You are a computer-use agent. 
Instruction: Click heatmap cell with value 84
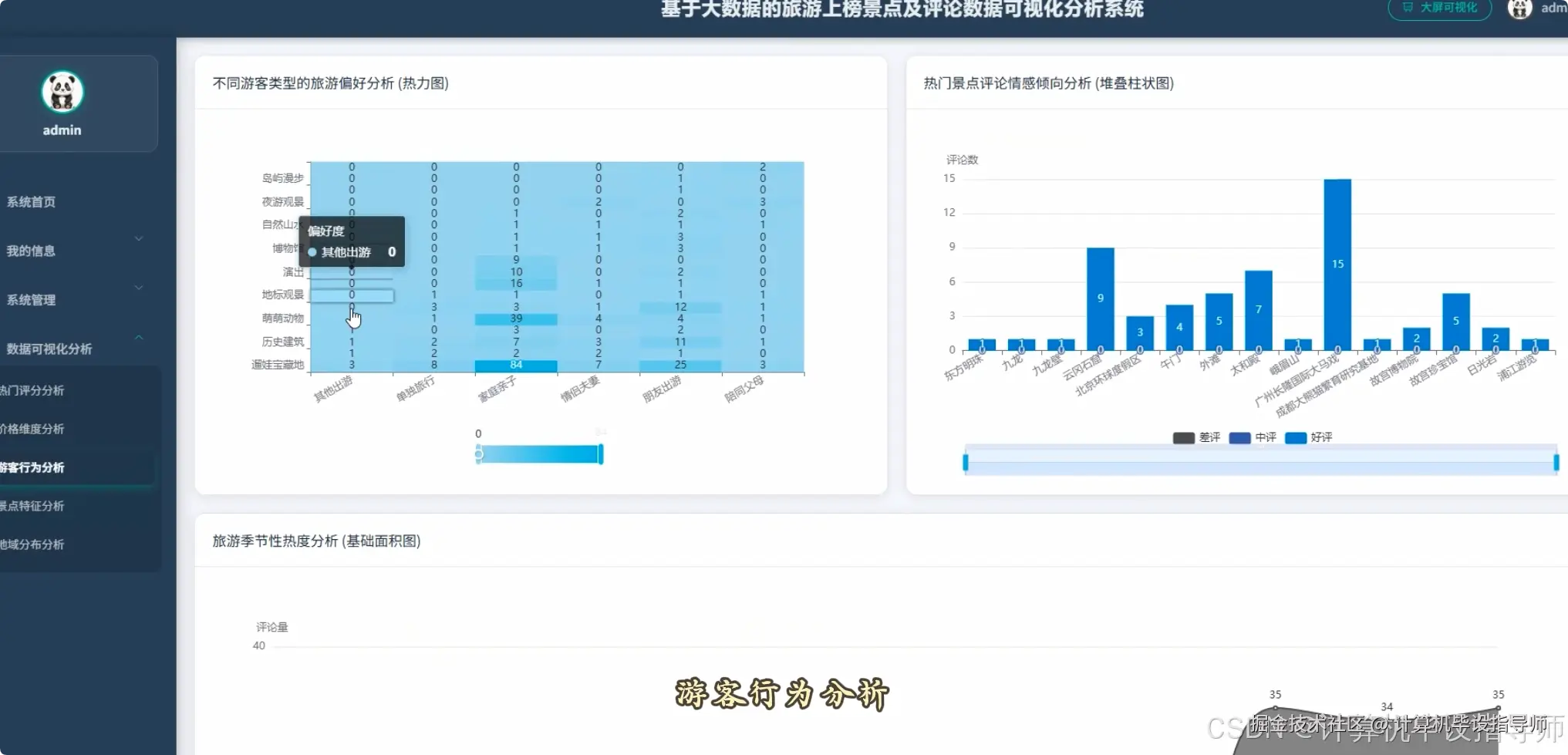point(516,366)
